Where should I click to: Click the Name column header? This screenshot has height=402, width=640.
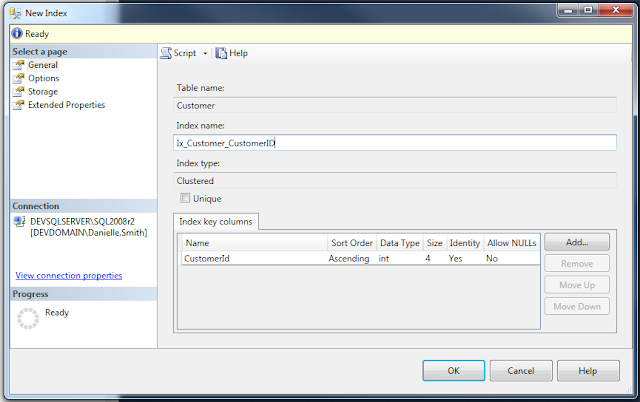(x=255, y=243)
